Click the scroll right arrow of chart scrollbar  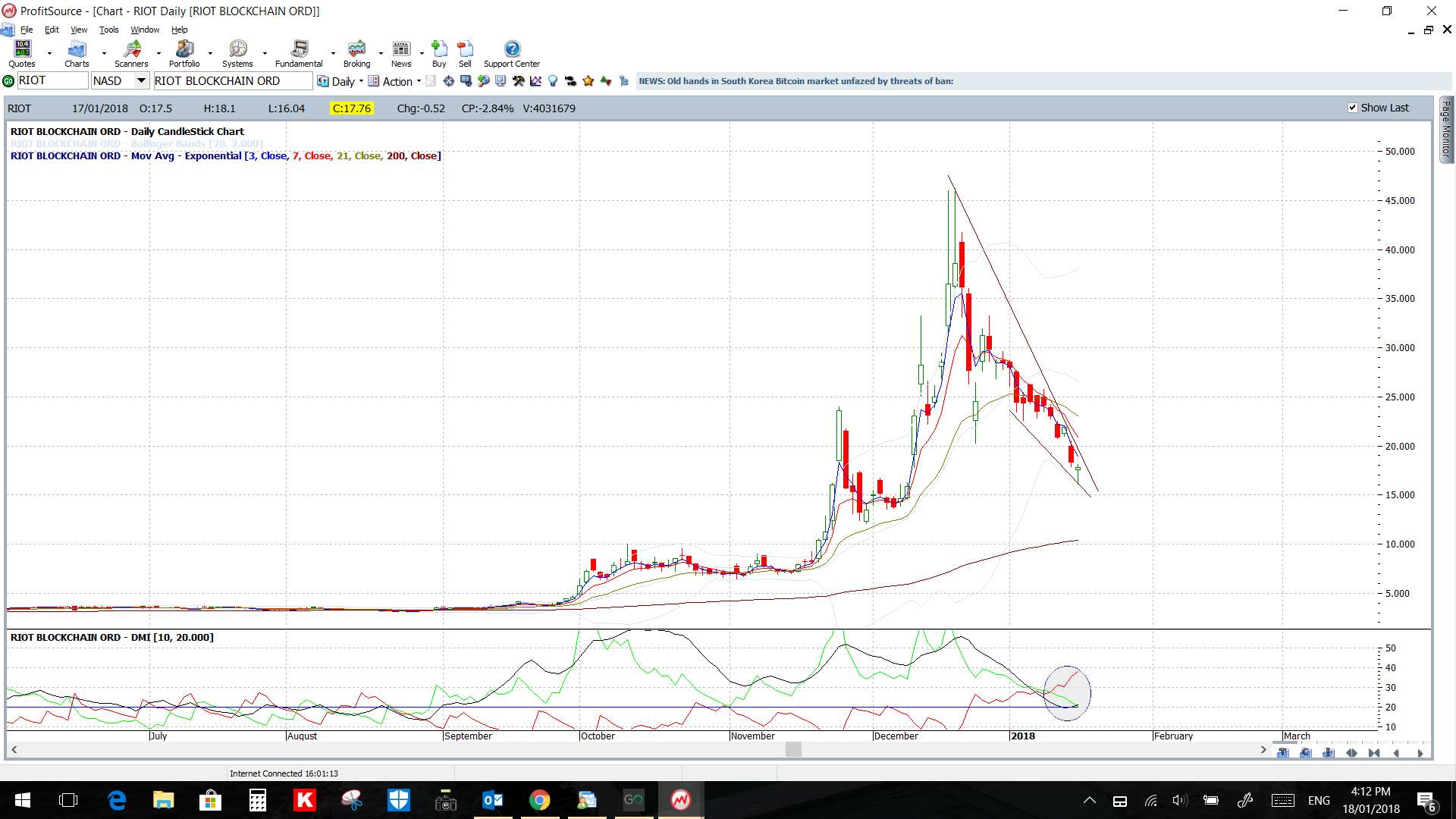[x=1263, y=750]
